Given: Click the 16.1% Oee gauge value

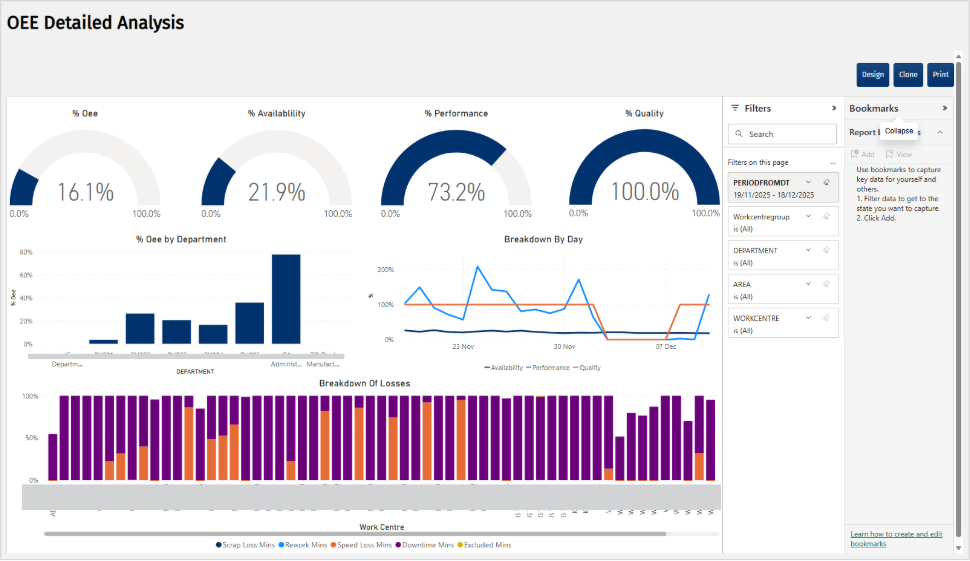Looking at the screenshot, I should point(85,192).
